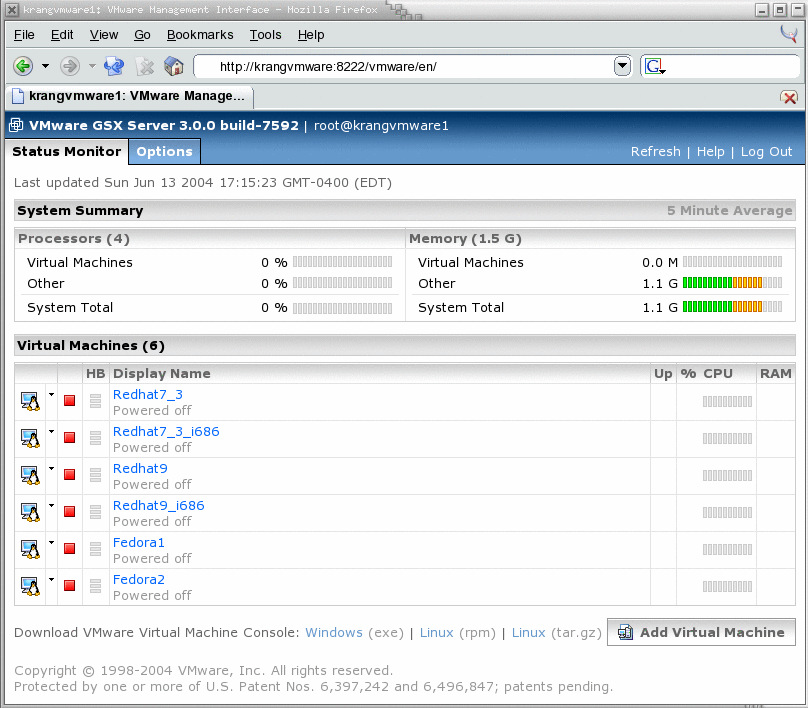The image size is (808, 708).
Task: Expand the VM menu arrow for Fedora1
Action: (52, 543)
